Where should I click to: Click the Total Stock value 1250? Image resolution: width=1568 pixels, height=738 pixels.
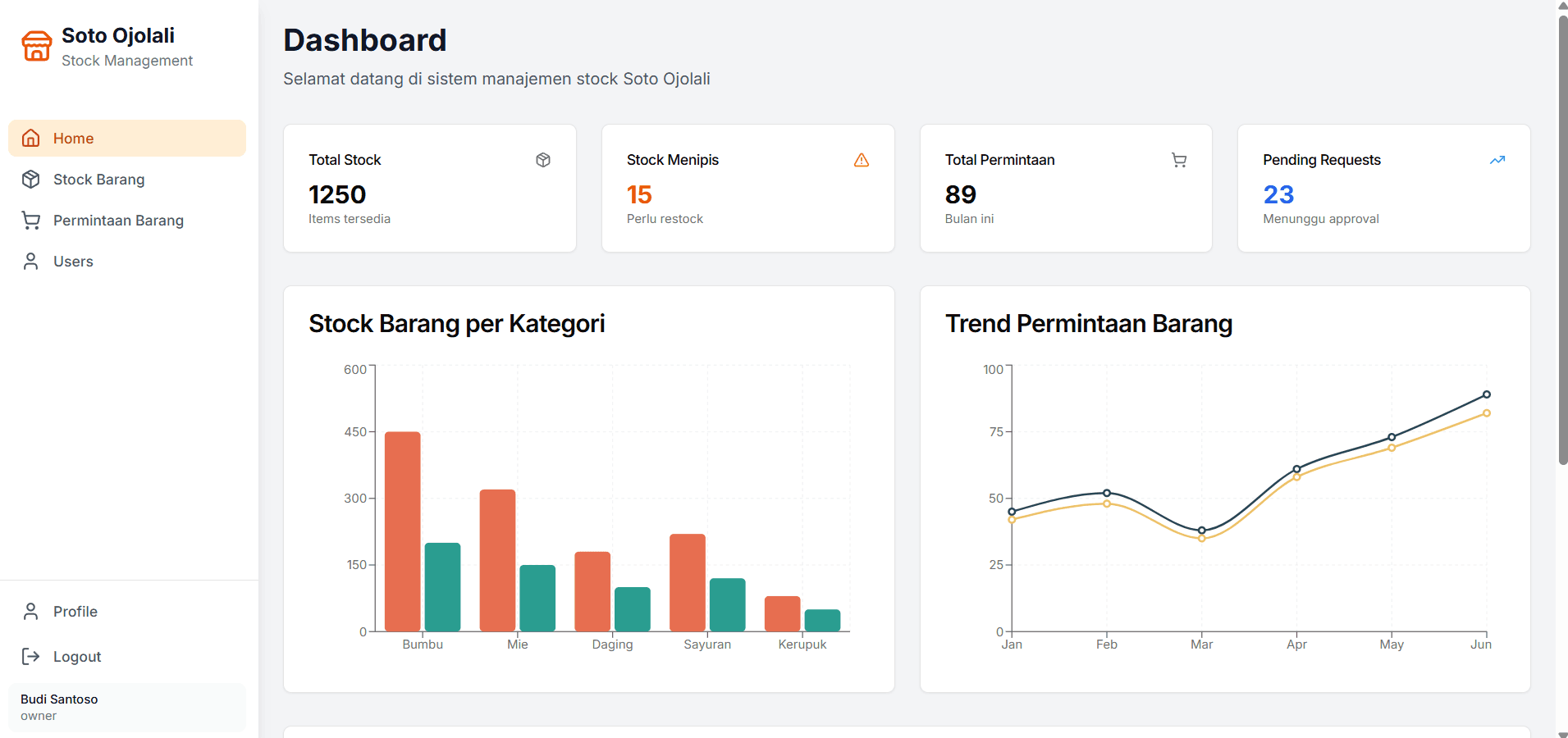pos(337,194)
